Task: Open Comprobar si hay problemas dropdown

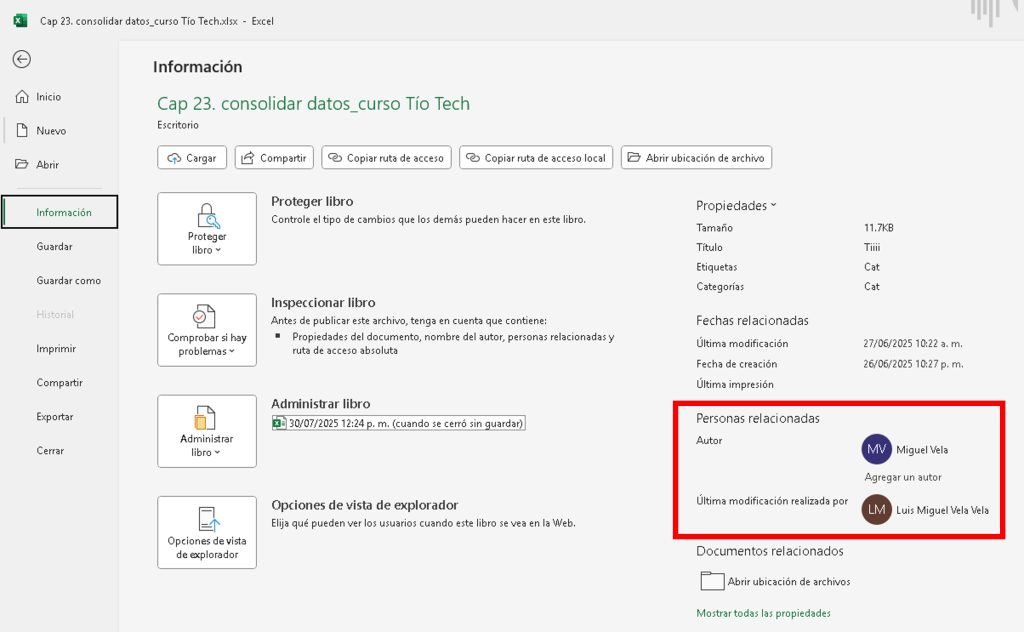Action: (x=207, y=330)
